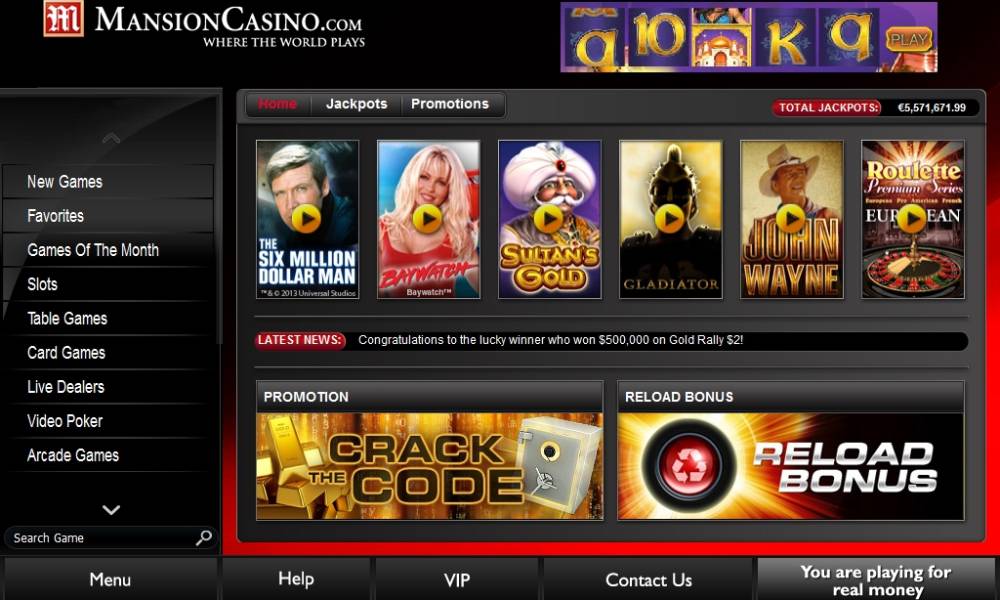Open the Crack the Code promotion banner
1000x600 pixels.
429,466
